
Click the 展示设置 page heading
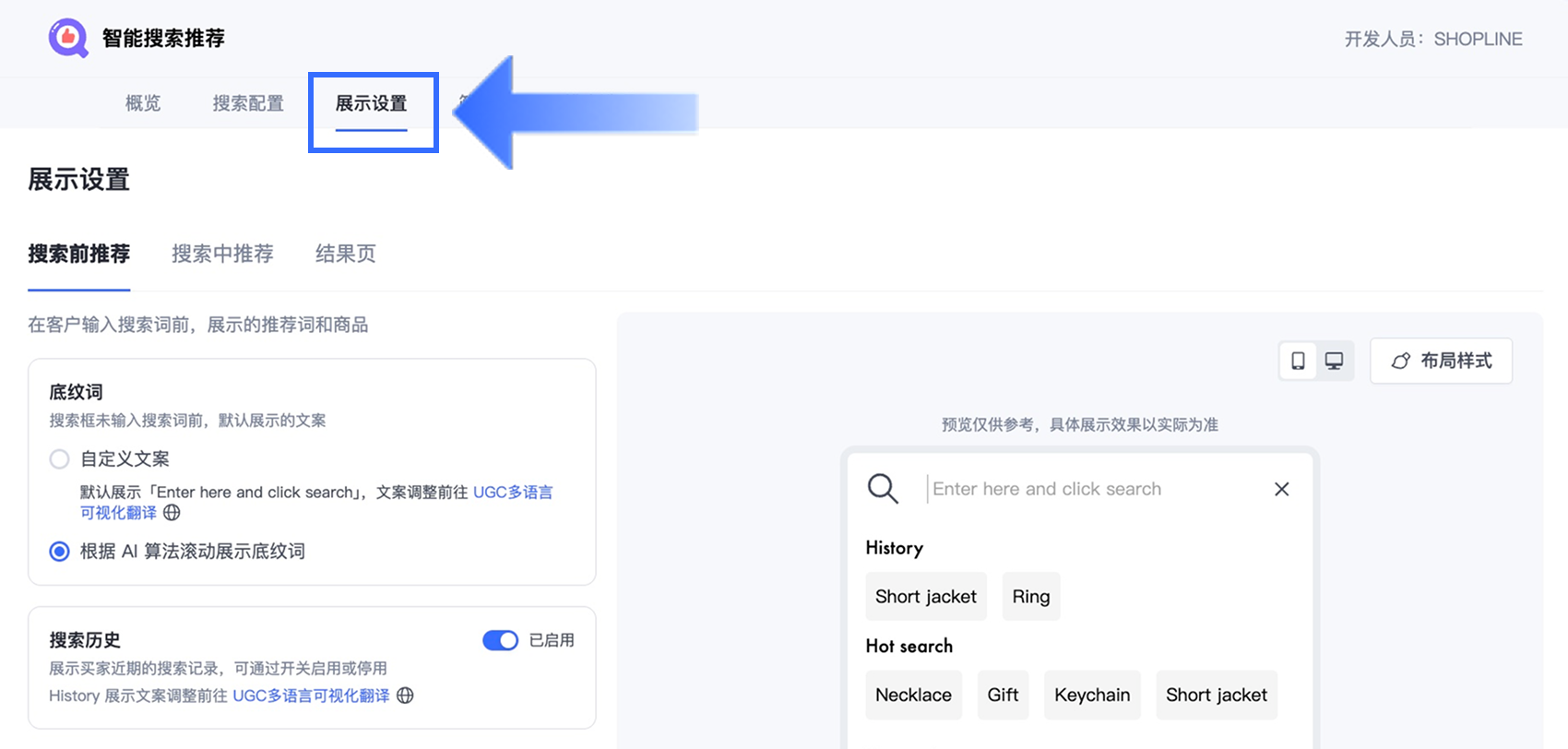(79, 179)
